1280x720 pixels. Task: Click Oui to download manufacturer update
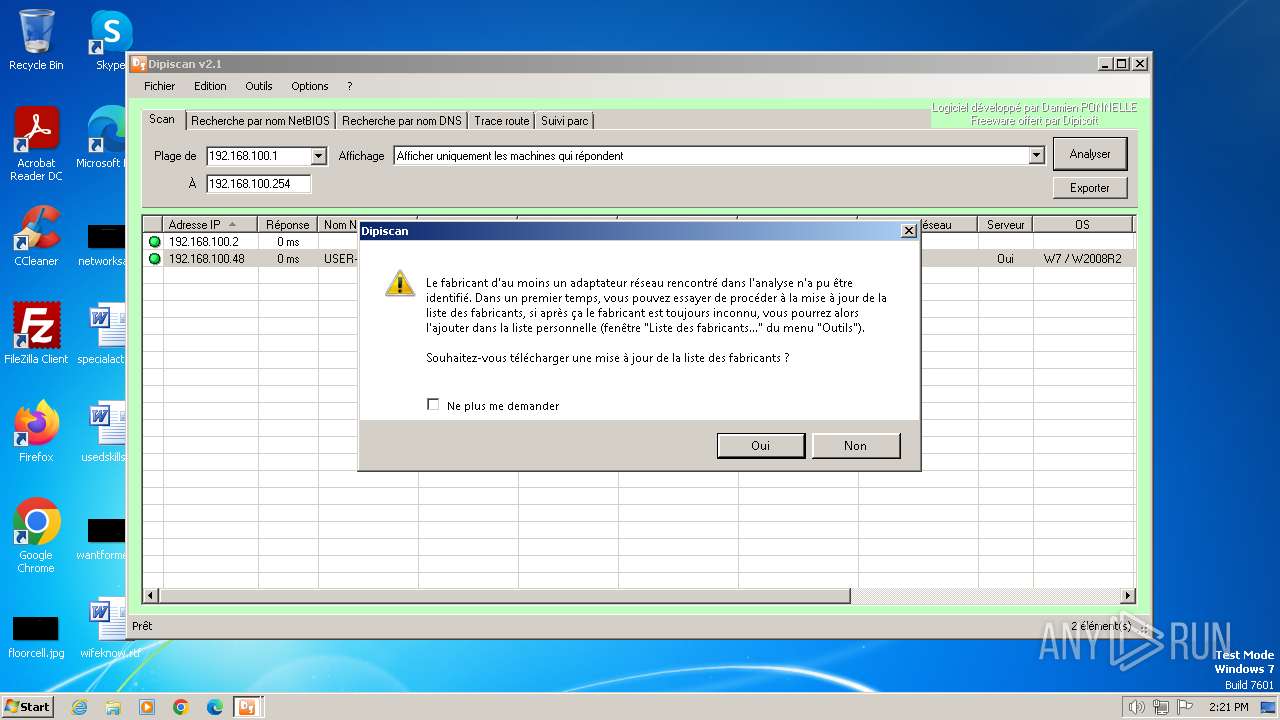coord(760,446)
